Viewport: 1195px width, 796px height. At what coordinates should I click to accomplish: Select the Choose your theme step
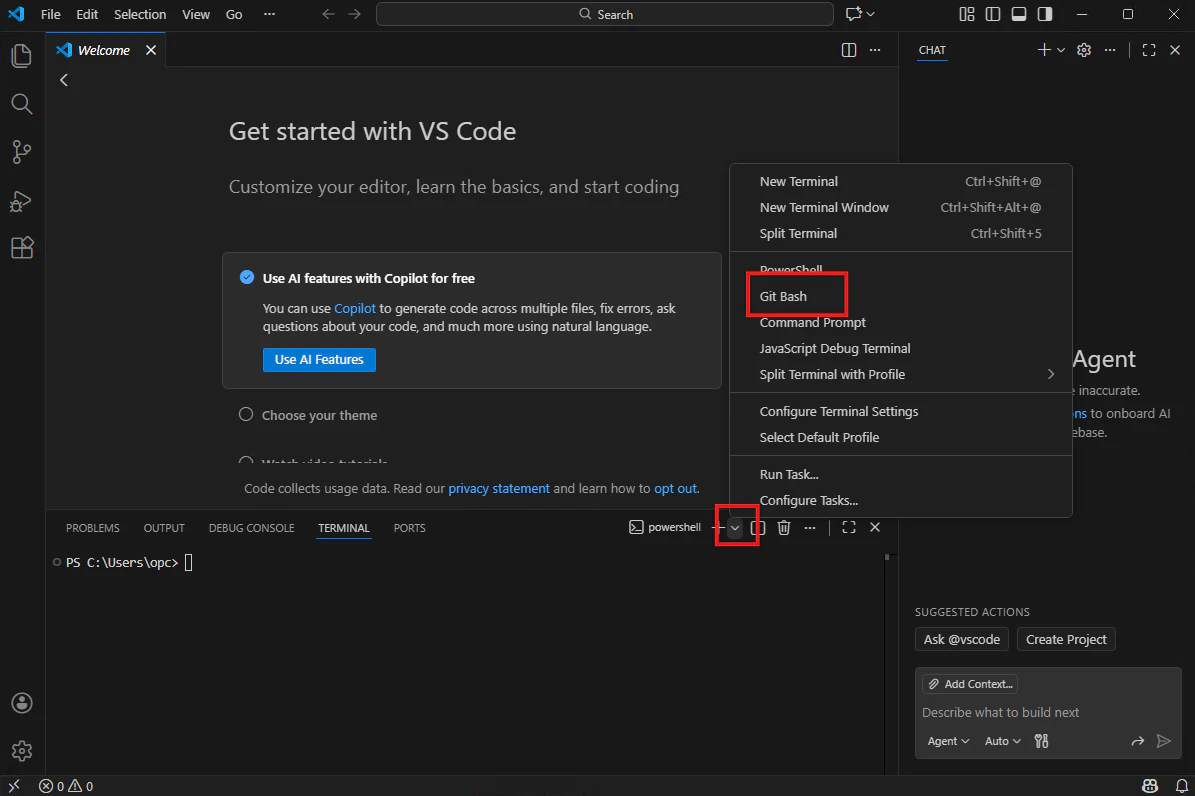[x=319, y=416]
